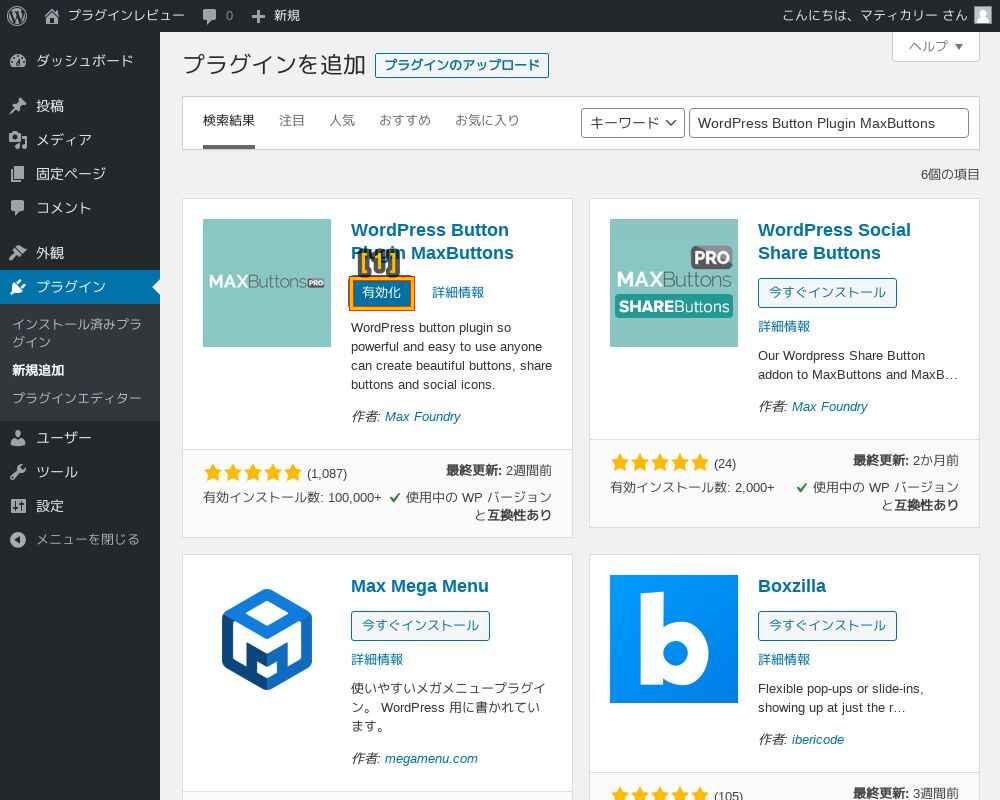Open the キーワード search type dropdown
1000x800 pixels.
pyautogui.click(x=633, y=123)
